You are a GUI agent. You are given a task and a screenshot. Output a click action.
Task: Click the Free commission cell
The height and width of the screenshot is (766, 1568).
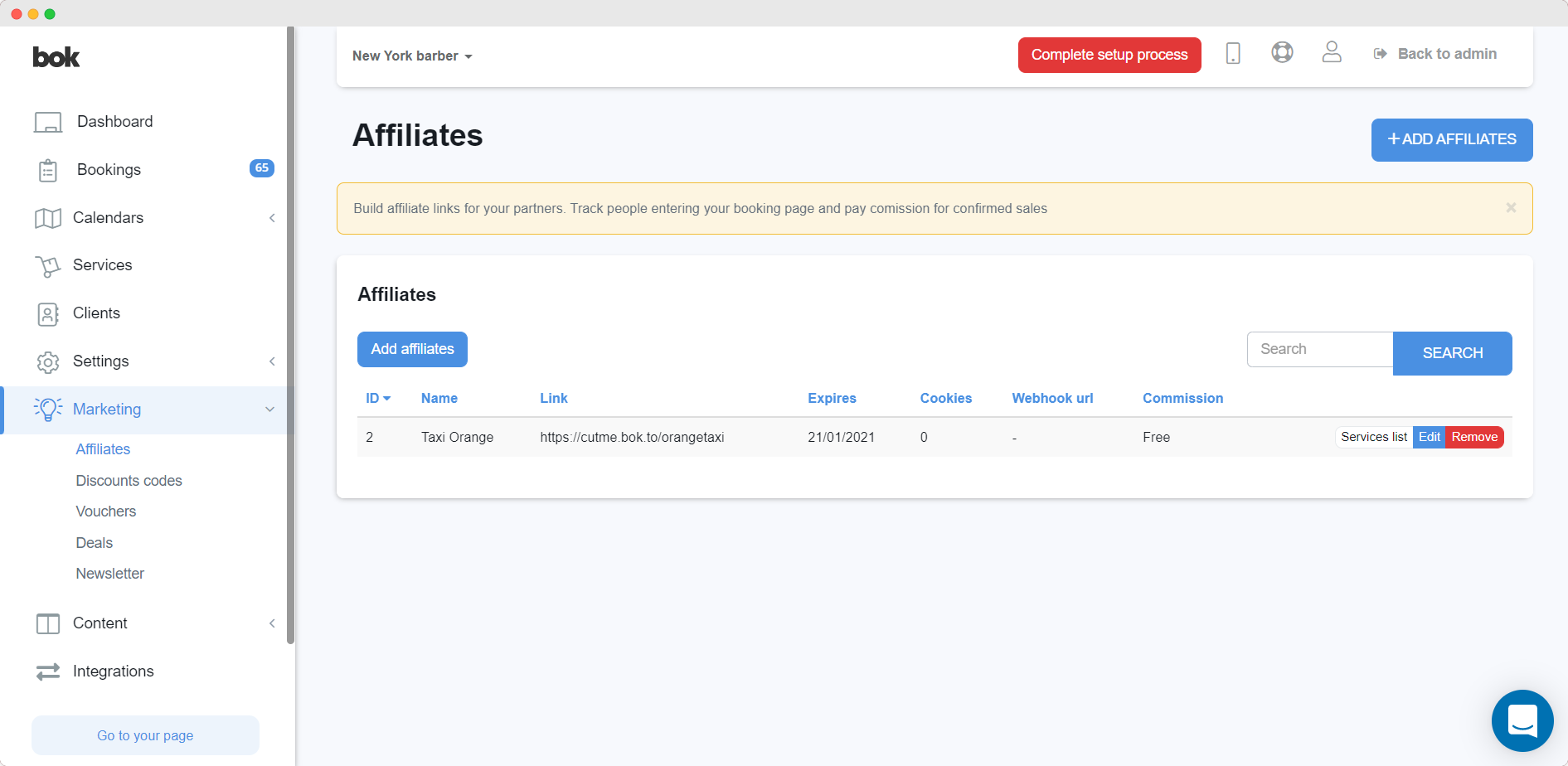[x=1156, y=437]
